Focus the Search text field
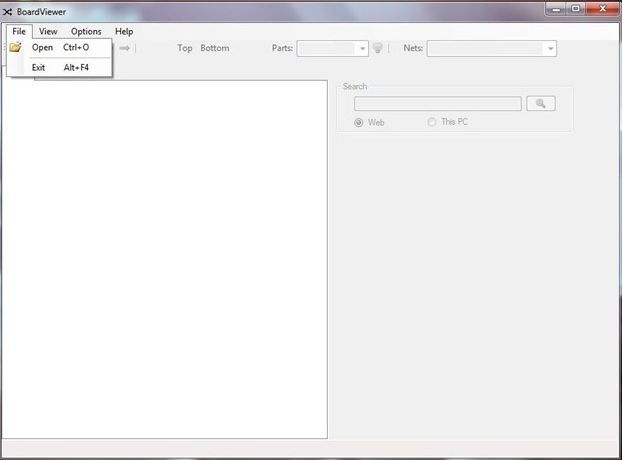The width and height of the screenshot is (623, 460). (437, 103)
